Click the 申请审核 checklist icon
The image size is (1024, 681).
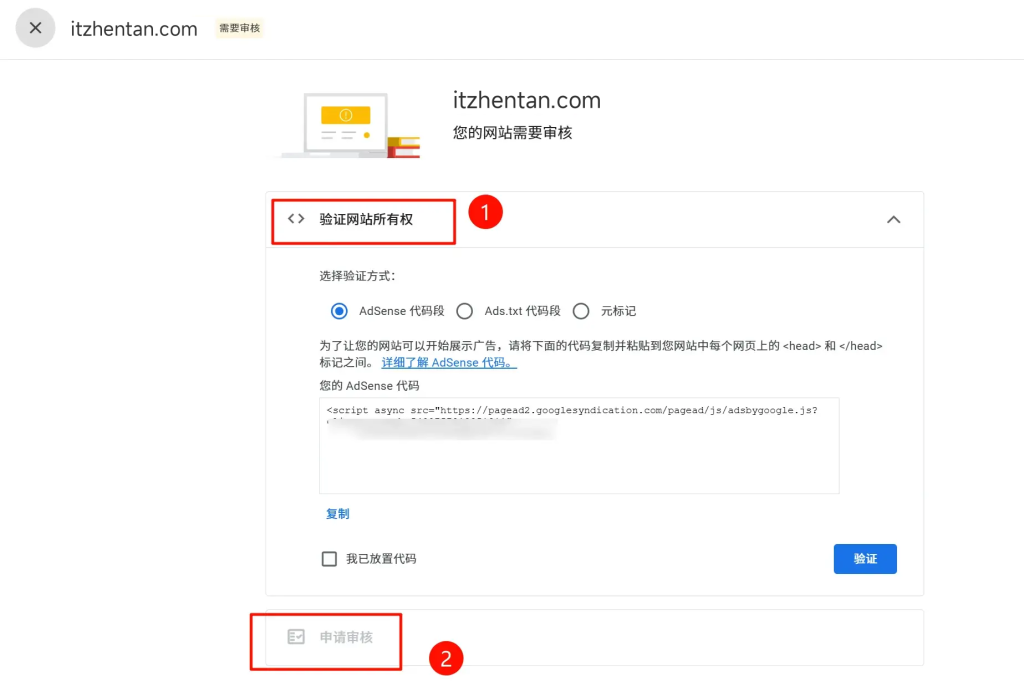pos(296,637)
